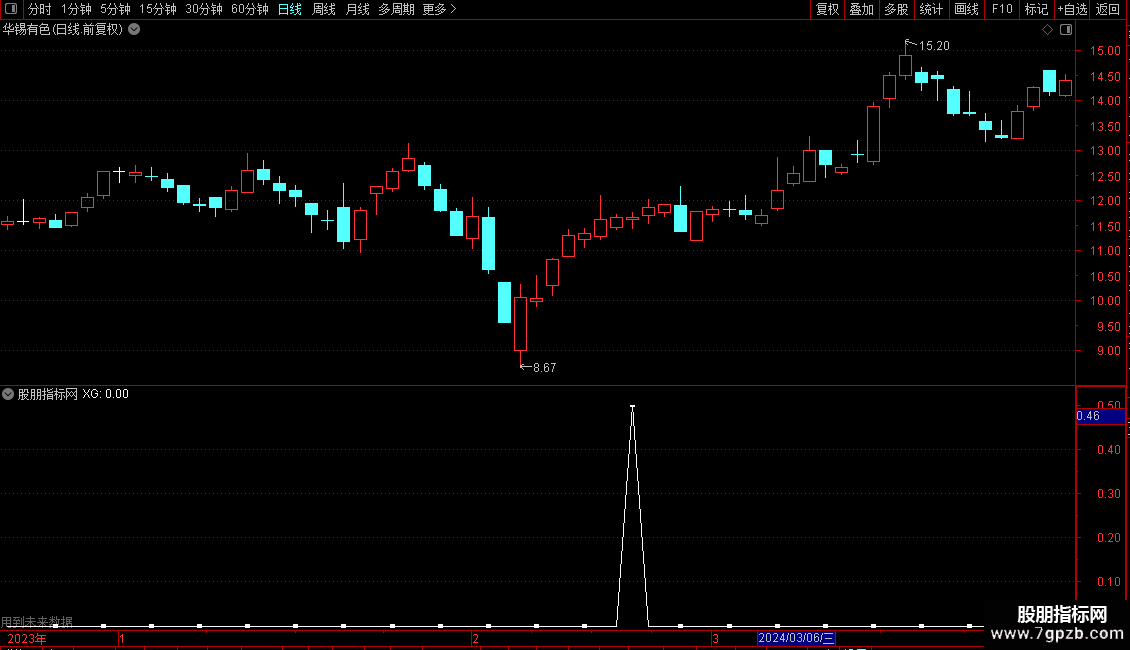Select the 周线 weekly chart tab
Screen dimensions: 1130x650
pyautogui.click(x=324, y=9)
